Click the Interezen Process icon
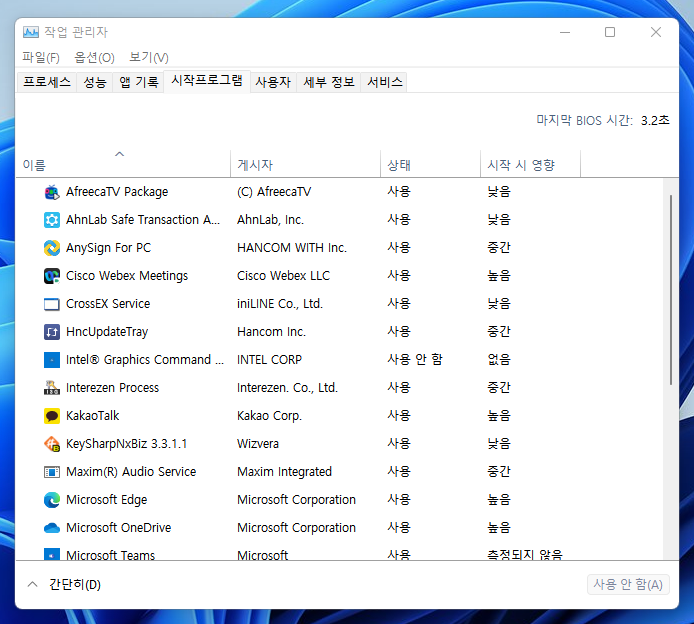 point(52,388)
